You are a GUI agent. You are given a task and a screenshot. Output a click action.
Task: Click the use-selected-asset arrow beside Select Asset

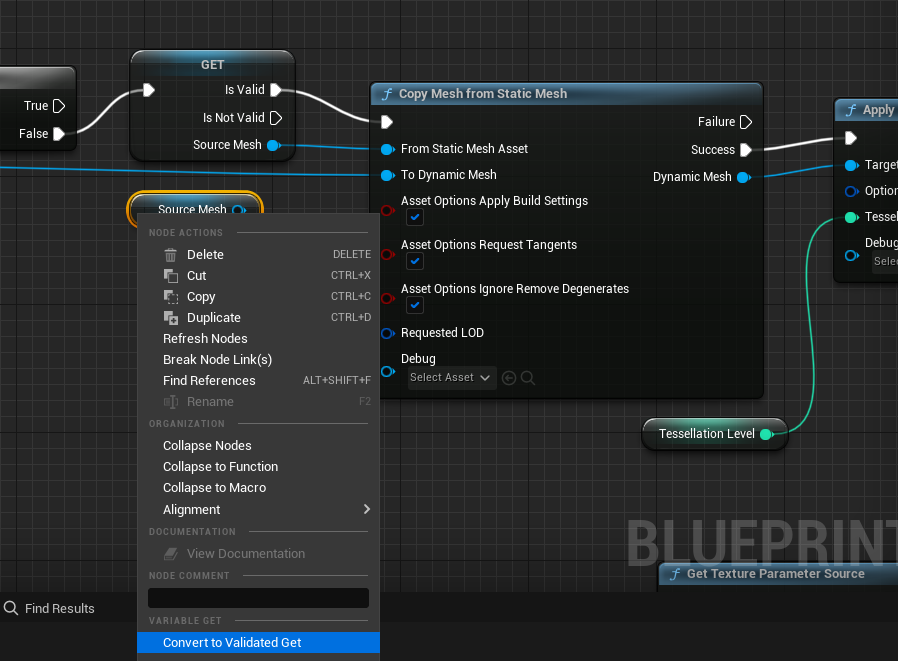coord(509,378)
